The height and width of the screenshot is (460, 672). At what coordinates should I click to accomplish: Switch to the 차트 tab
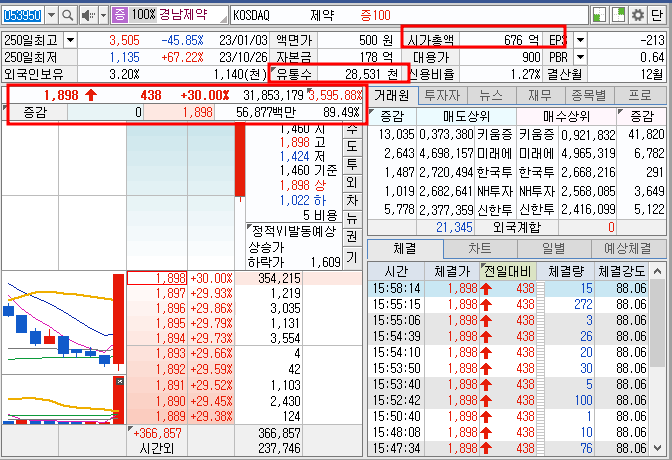click(480, 248)
